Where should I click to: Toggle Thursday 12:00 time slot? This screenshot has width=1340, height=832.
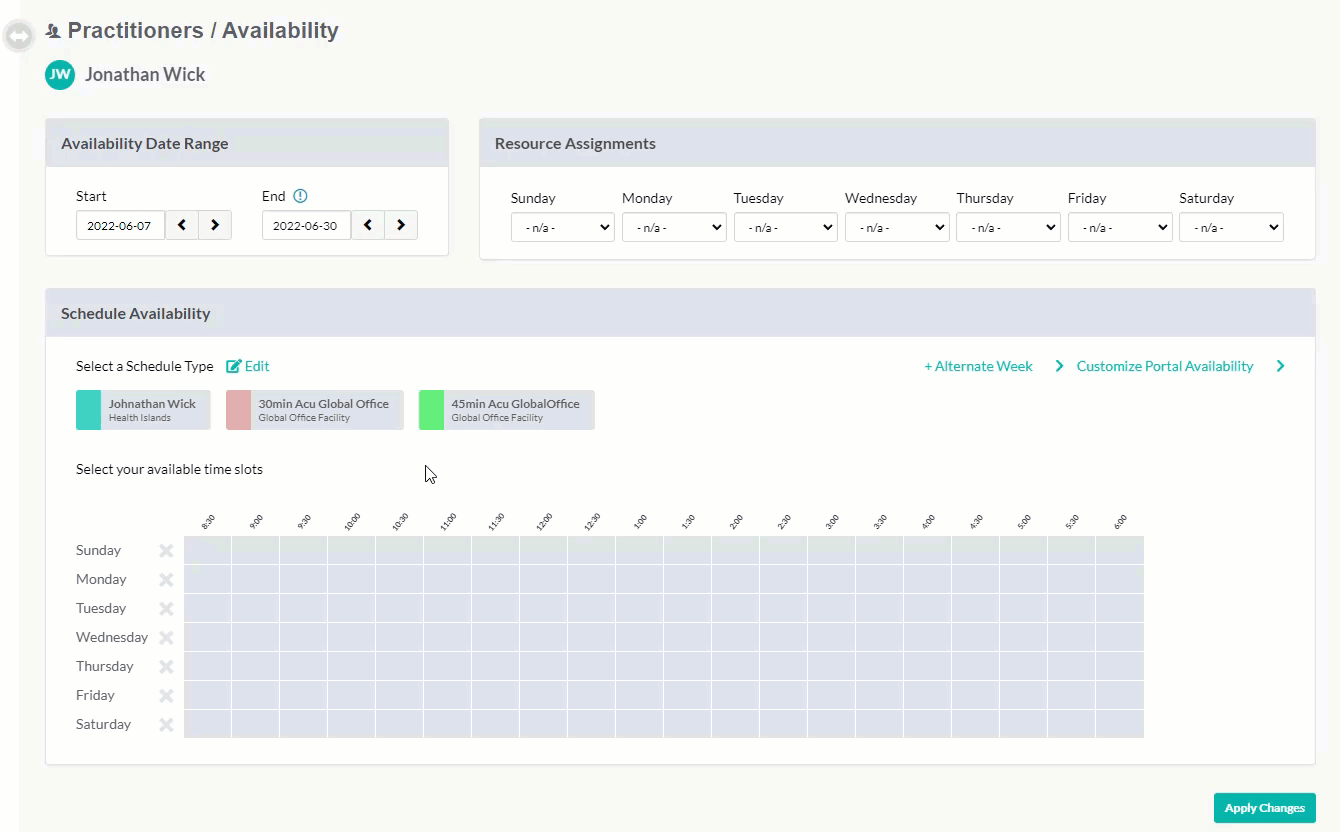[x=544, y=666]
